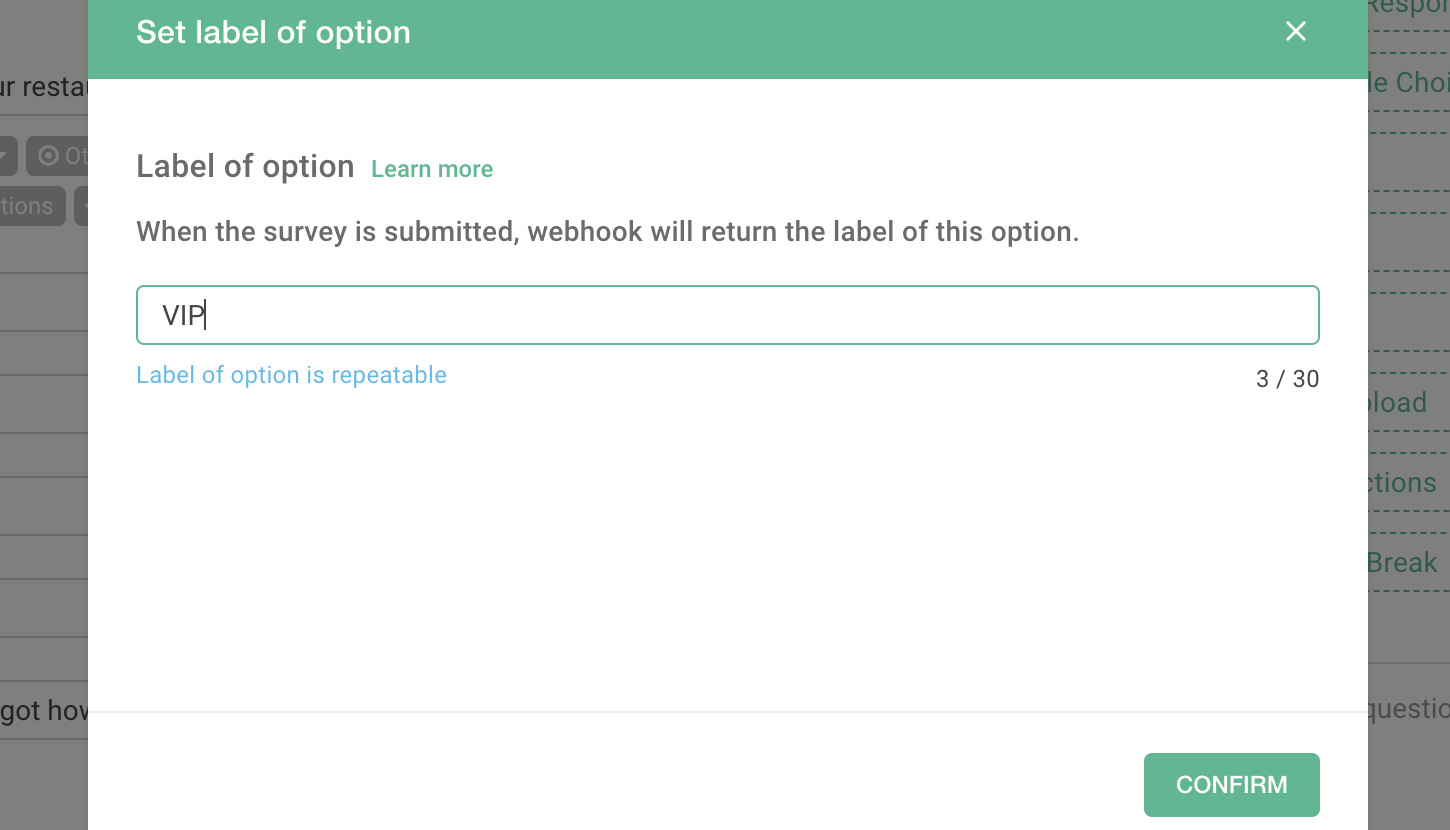
Task: Confirm the option label
Action: click(1231, 784)
